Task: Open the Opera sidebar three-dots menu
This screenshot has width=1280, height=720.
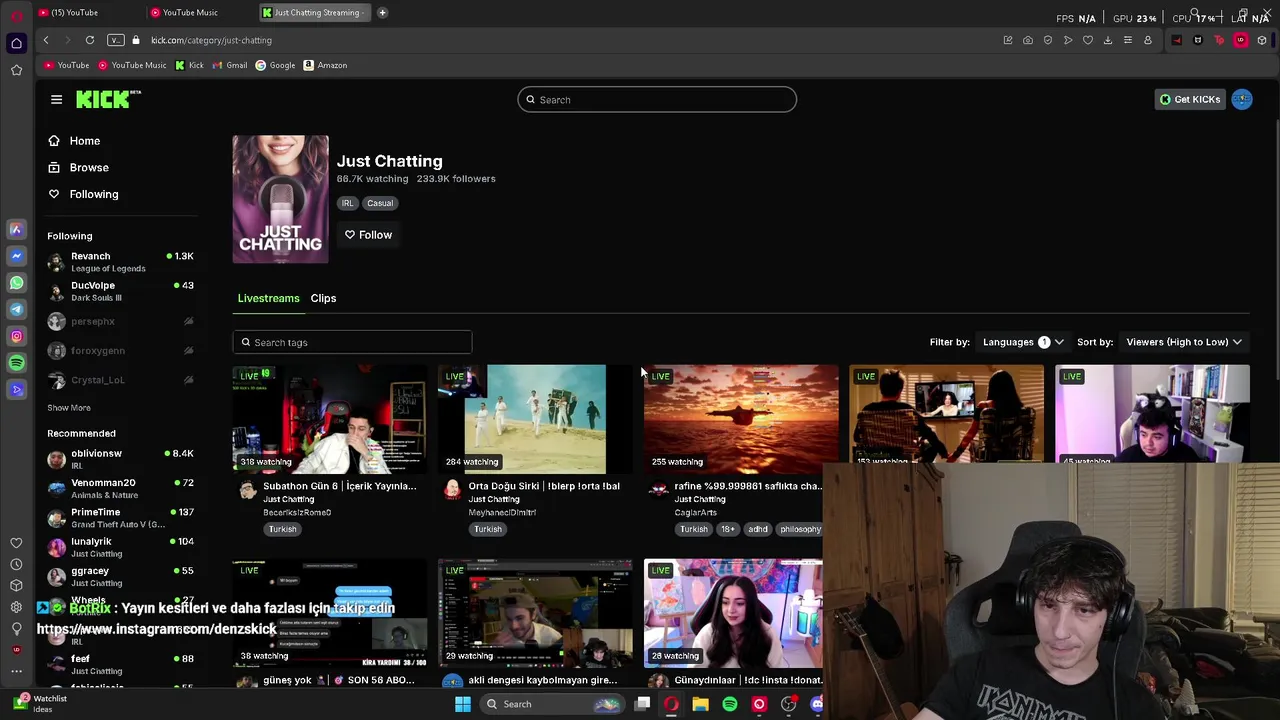Action: tap(16, 671)
